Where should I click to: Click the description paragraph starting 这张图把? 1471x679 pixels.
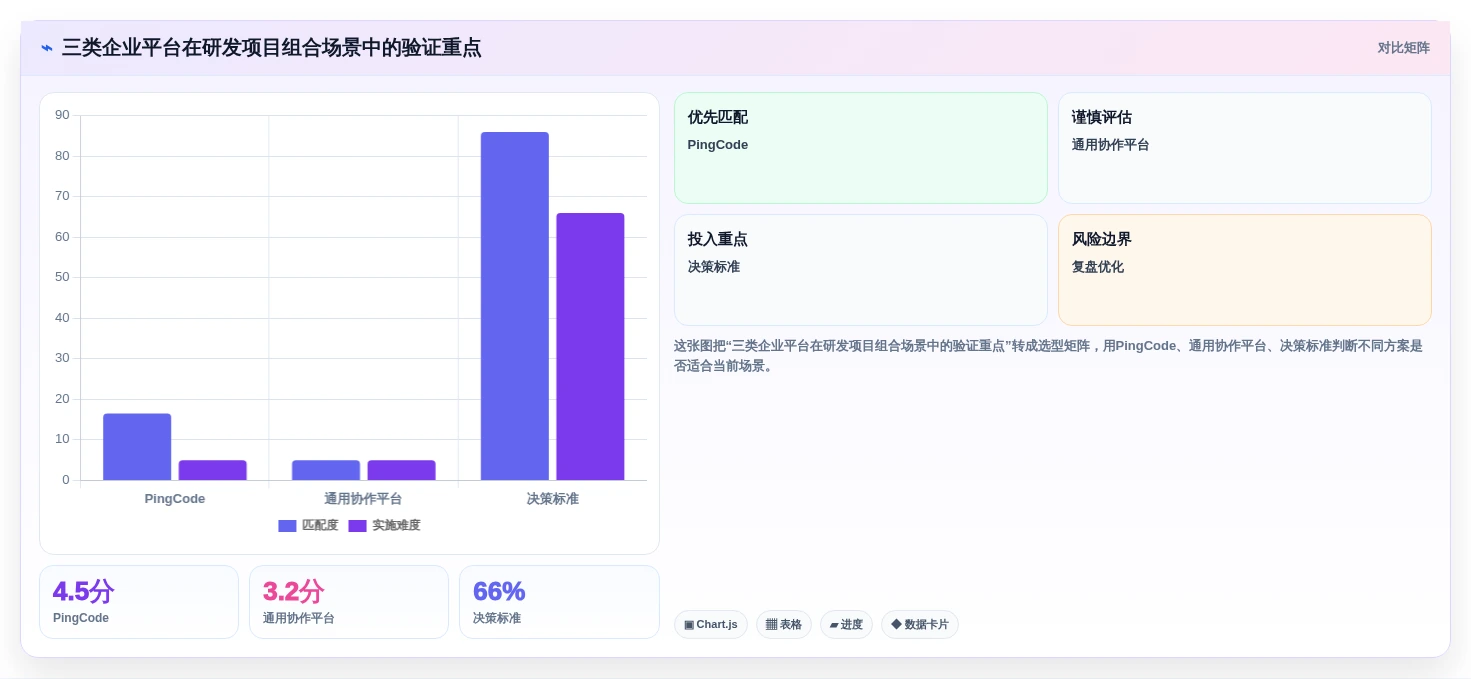[1048, 356]
